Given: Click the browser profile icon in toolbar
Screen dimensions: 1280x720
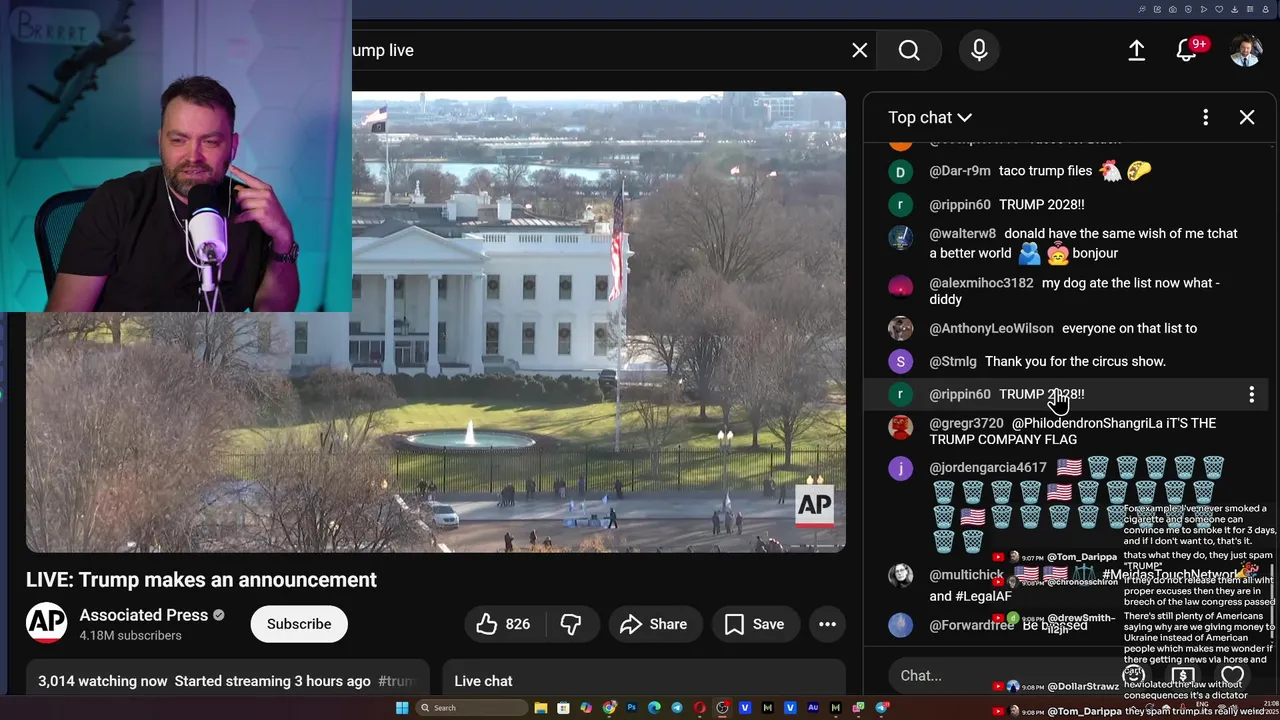Looking at the screenshot, I should click(x=1265, y=9).
